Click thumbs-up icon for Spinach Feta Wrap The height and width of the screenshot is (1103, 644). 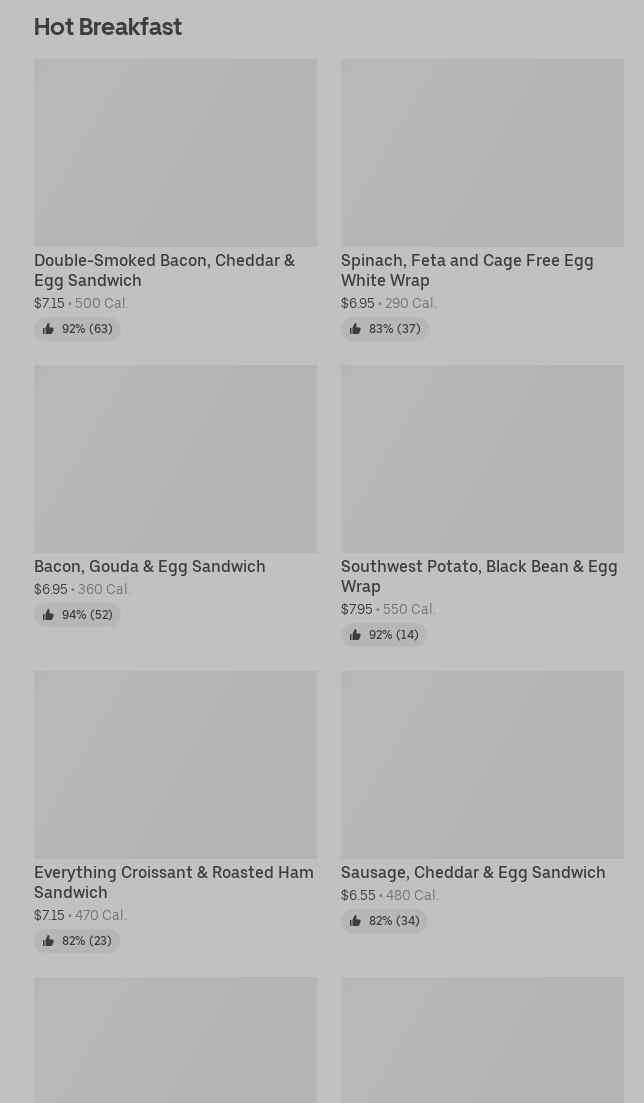click(x=355, y=329)
